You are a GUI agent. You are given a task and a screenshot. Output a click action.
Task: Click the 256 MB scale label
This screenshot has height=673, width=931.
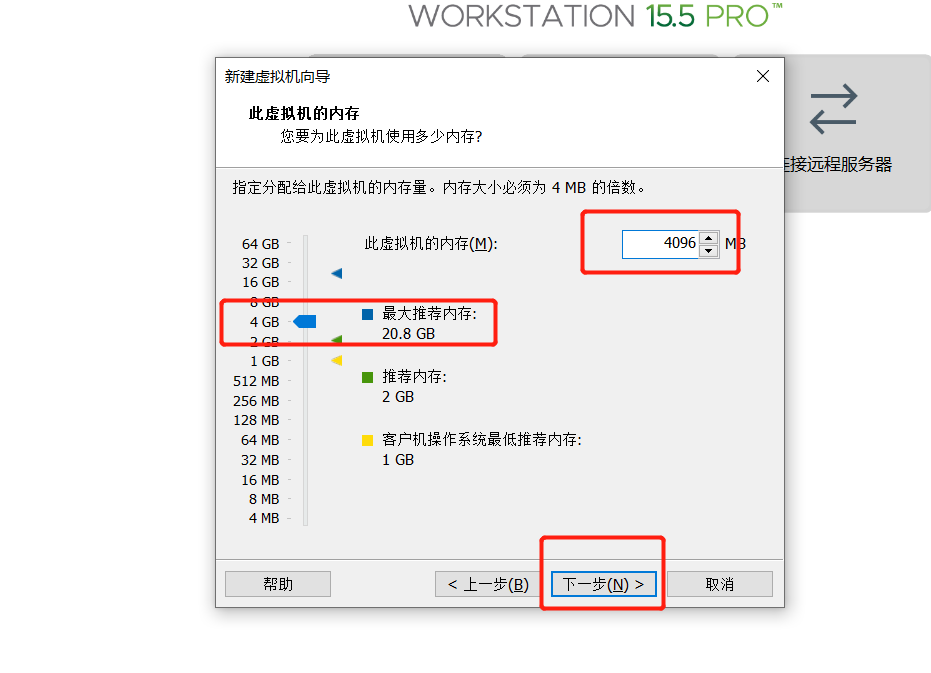256,401
